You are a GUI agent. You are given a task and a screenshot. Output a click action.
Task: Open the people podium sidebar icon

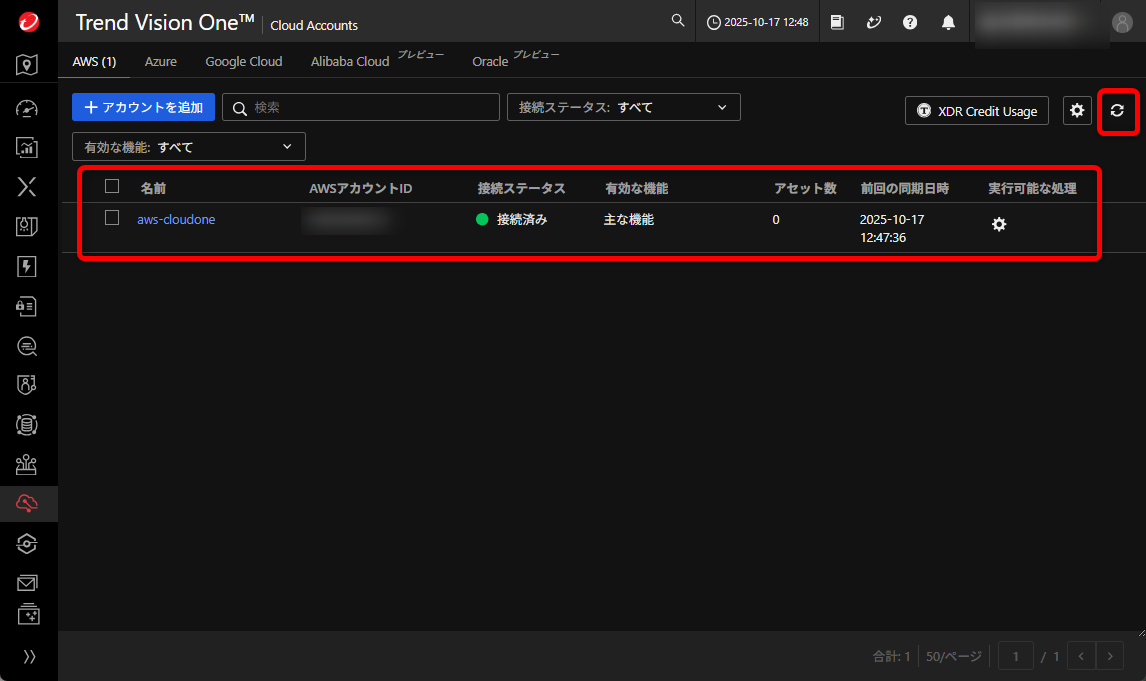point(27,464)
